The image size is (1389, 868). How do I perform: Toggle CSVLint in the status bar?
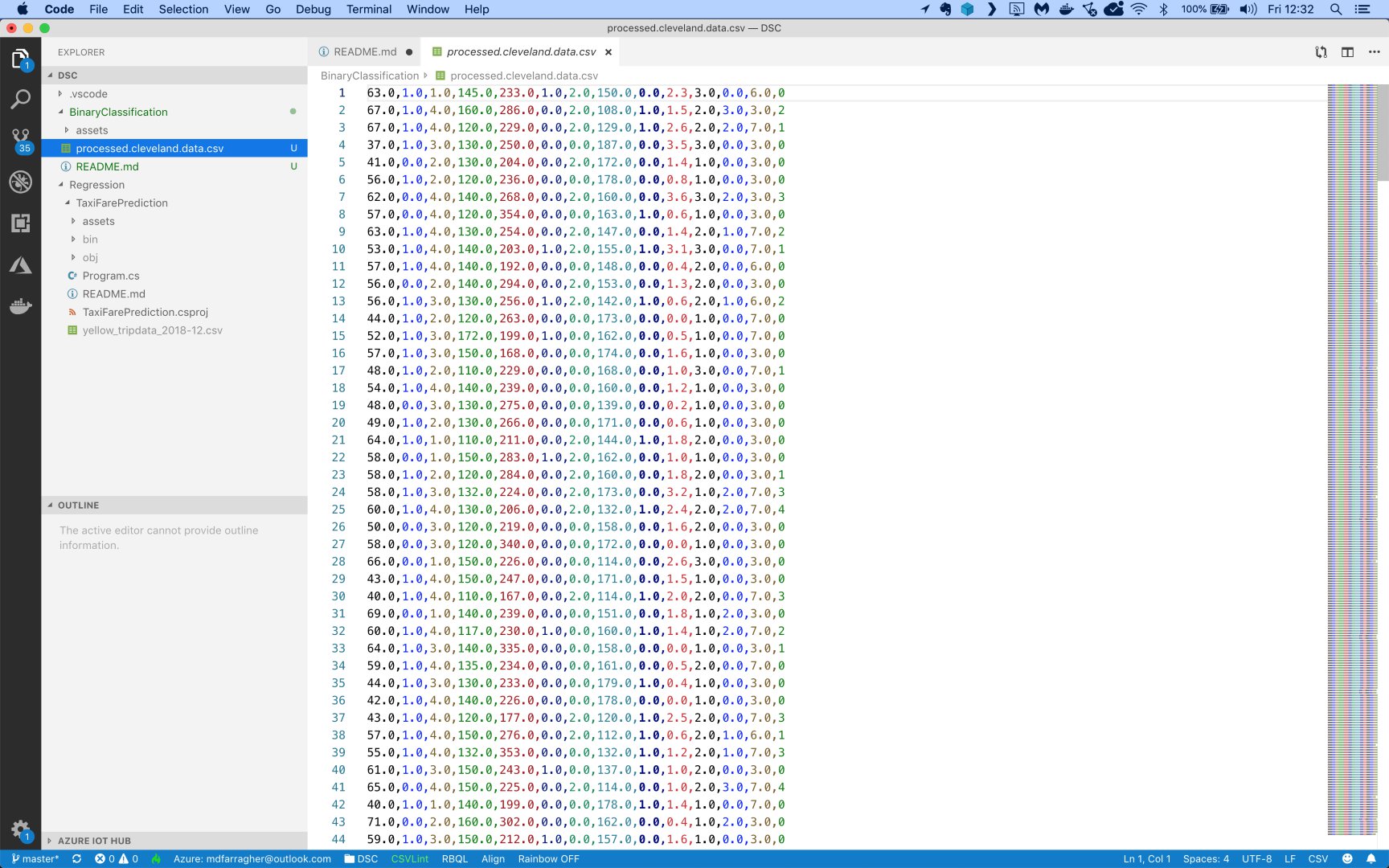(x=409, y=858)
